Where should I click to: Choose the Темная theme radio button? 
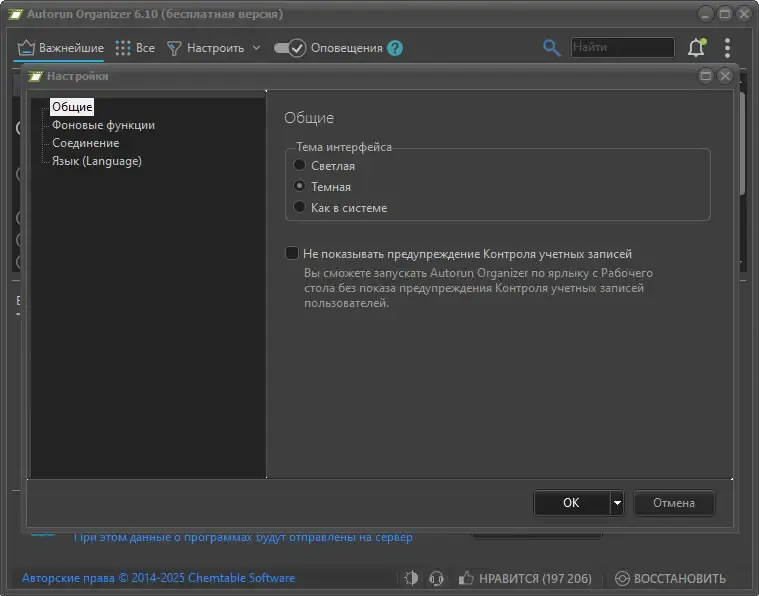(x=300, y=186)
